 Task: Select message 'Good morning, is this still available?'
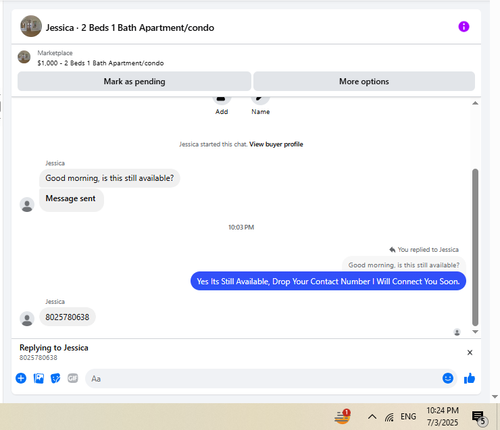(x=110, y=178)
